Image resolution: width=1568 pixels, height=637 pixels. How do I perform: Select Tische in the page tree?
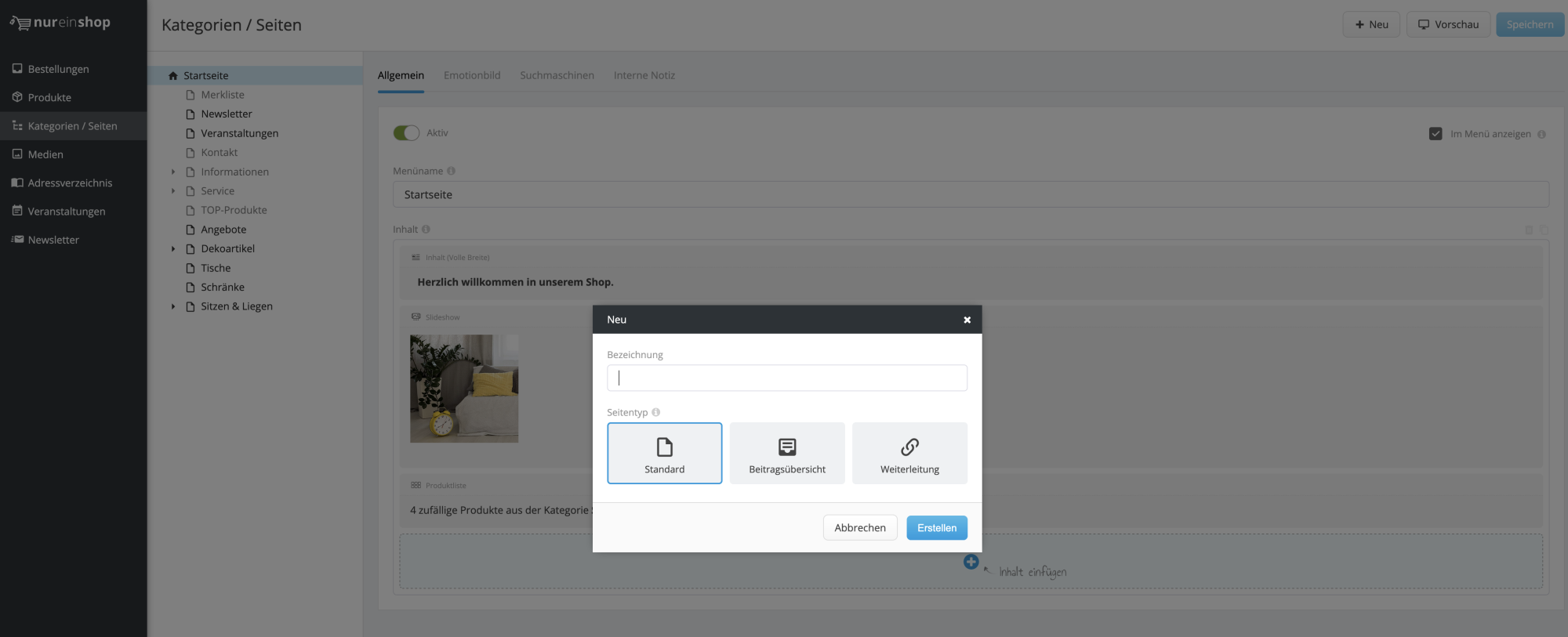216,268
